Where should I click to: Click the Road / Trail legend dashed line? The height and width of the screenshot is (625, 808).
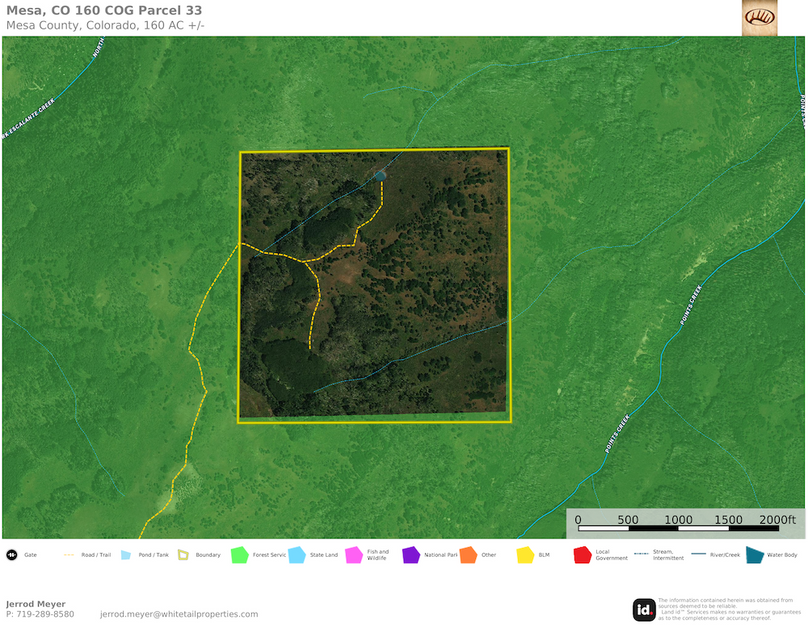(x=69, y=555)
